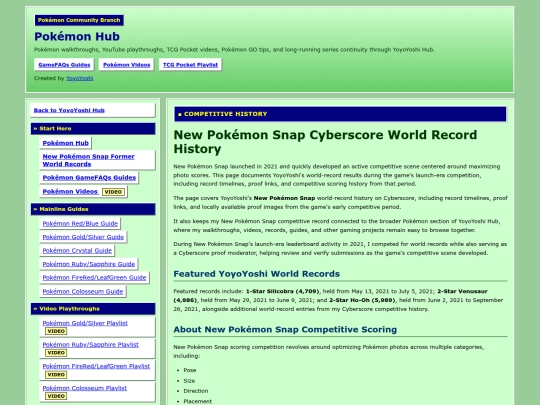This screenshot has width=540, height=405.
Task: Click the Pokémon Community Branch badge
Action: [x=79, y=20]
